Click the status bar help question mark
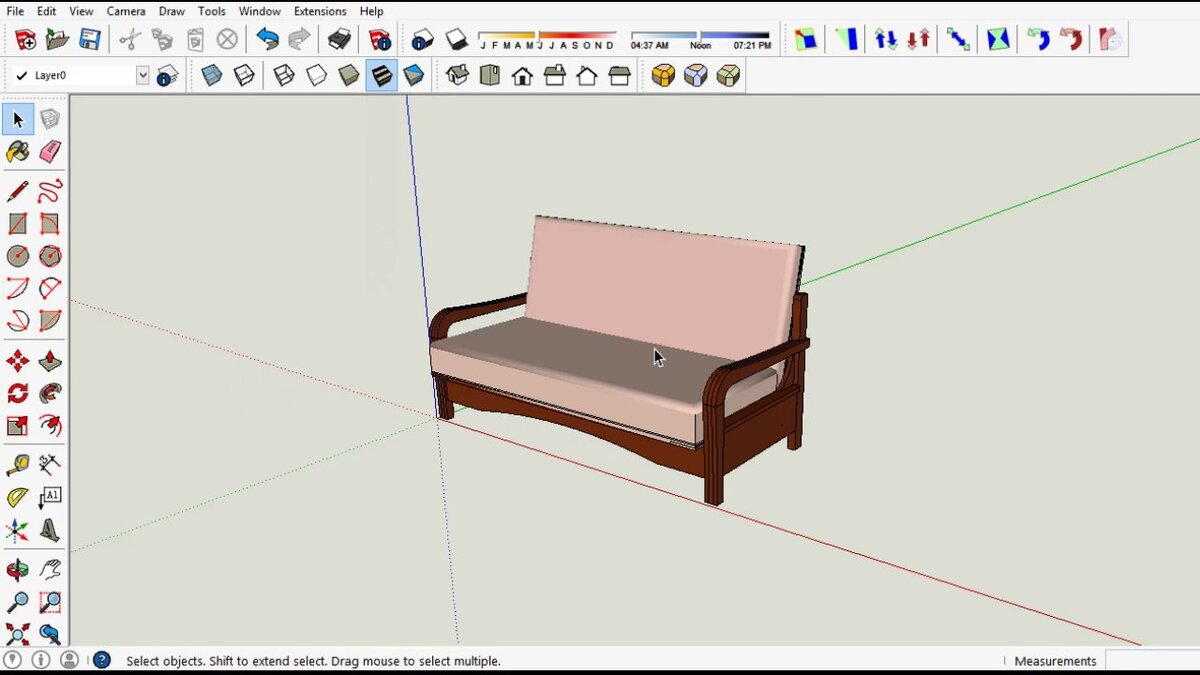 click(102, 660)
